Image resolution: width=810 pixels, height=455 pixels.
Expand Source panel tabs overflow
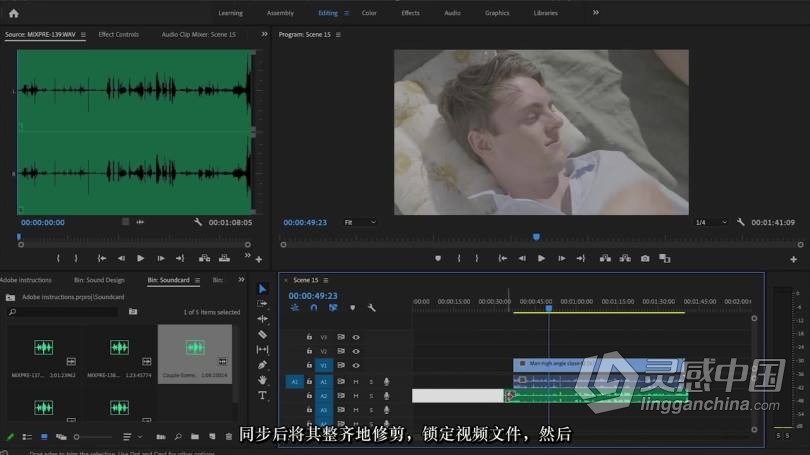264,34
